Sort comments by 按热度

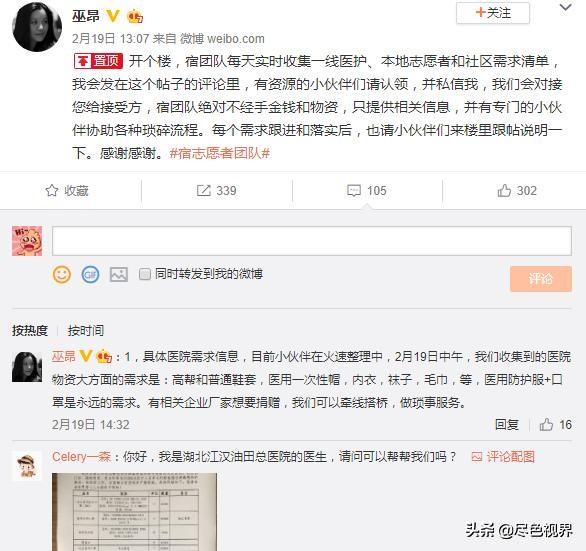[30, 330]
